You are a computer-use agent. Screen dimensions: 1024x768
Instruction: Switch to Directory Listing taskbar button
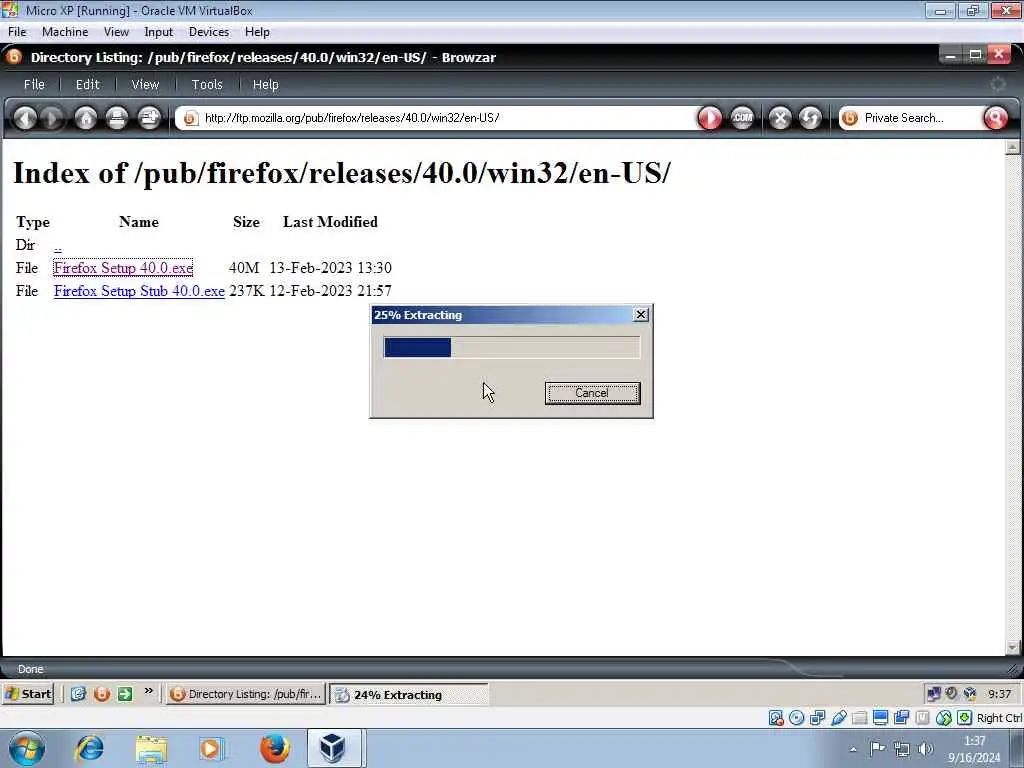click(246, 694)
